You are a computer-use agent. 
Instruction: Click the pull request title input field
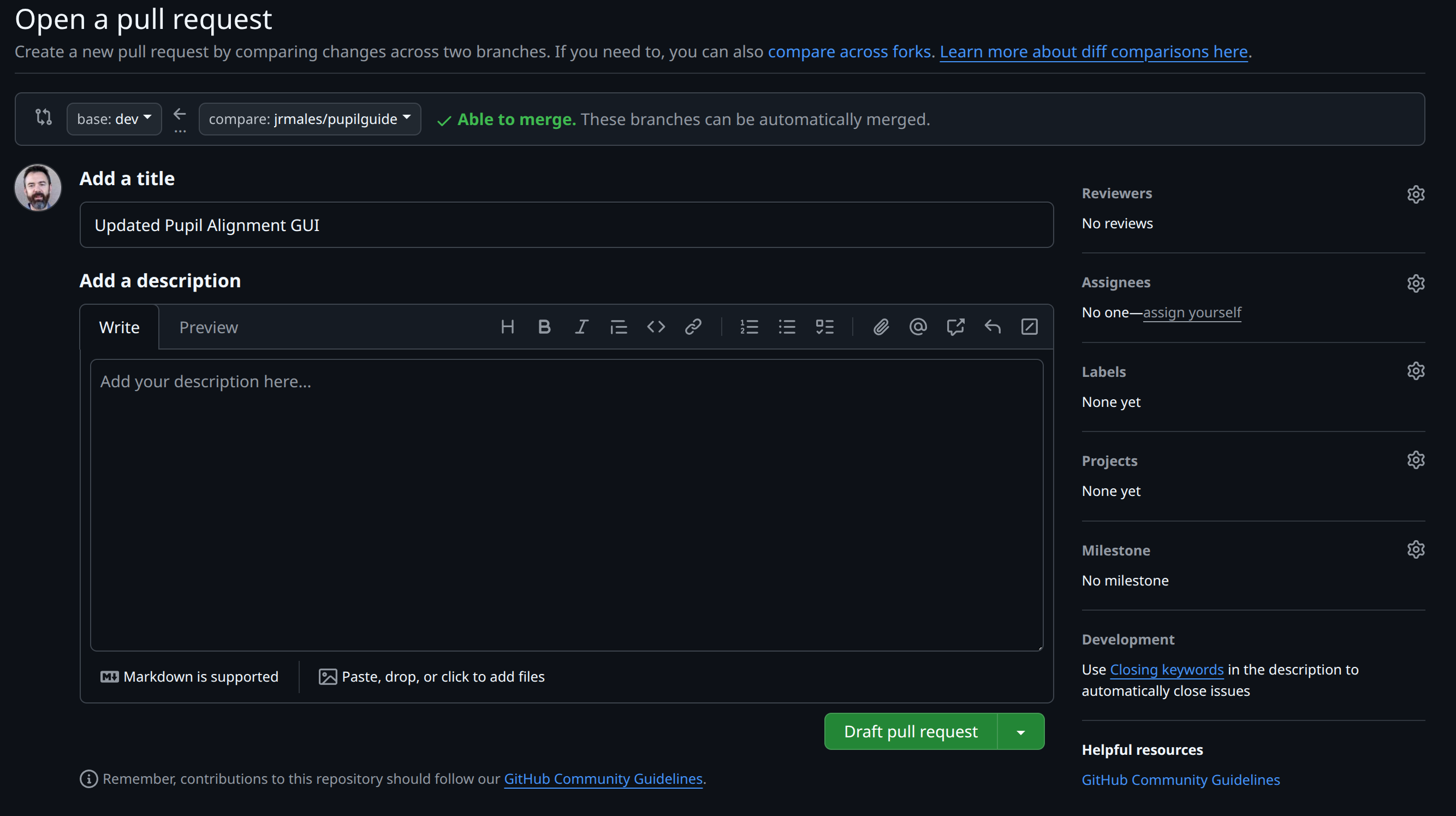coord(566,225)
